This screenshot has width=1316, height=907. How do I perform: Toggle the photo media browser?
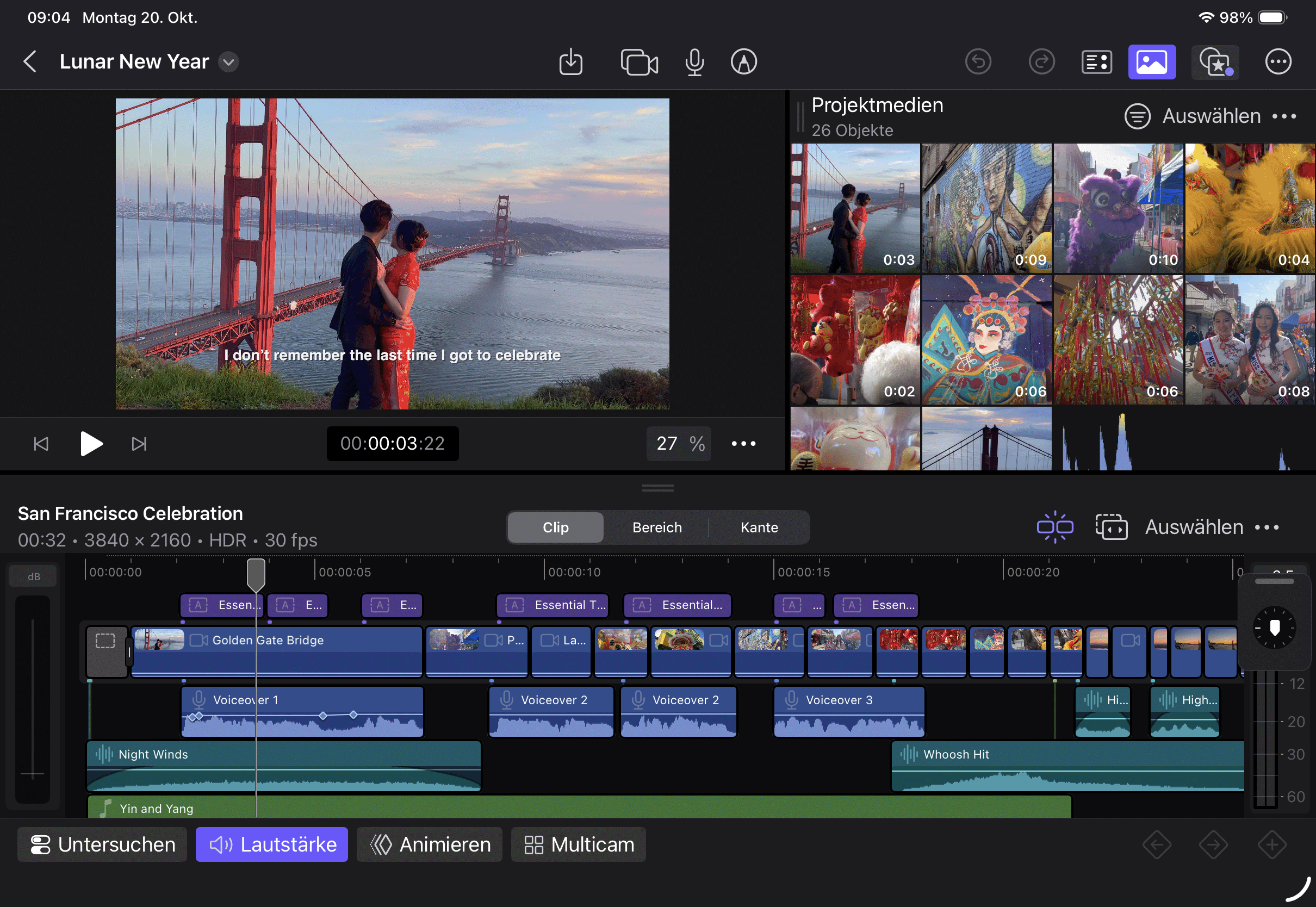(1152, 61)
